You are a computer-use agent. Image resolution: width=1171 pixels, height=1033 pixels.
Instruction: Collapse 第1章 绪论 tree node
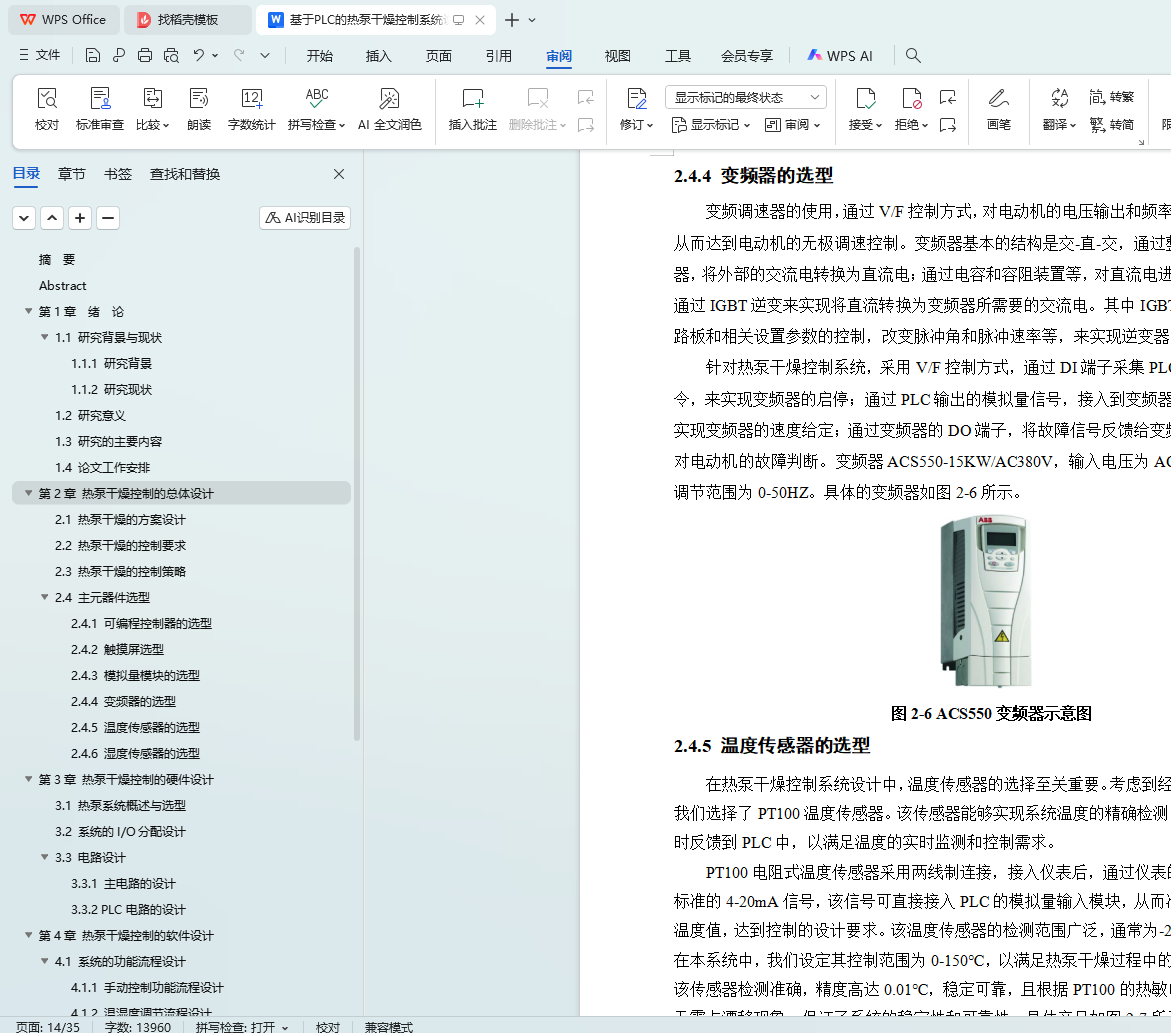click(28, 311)
